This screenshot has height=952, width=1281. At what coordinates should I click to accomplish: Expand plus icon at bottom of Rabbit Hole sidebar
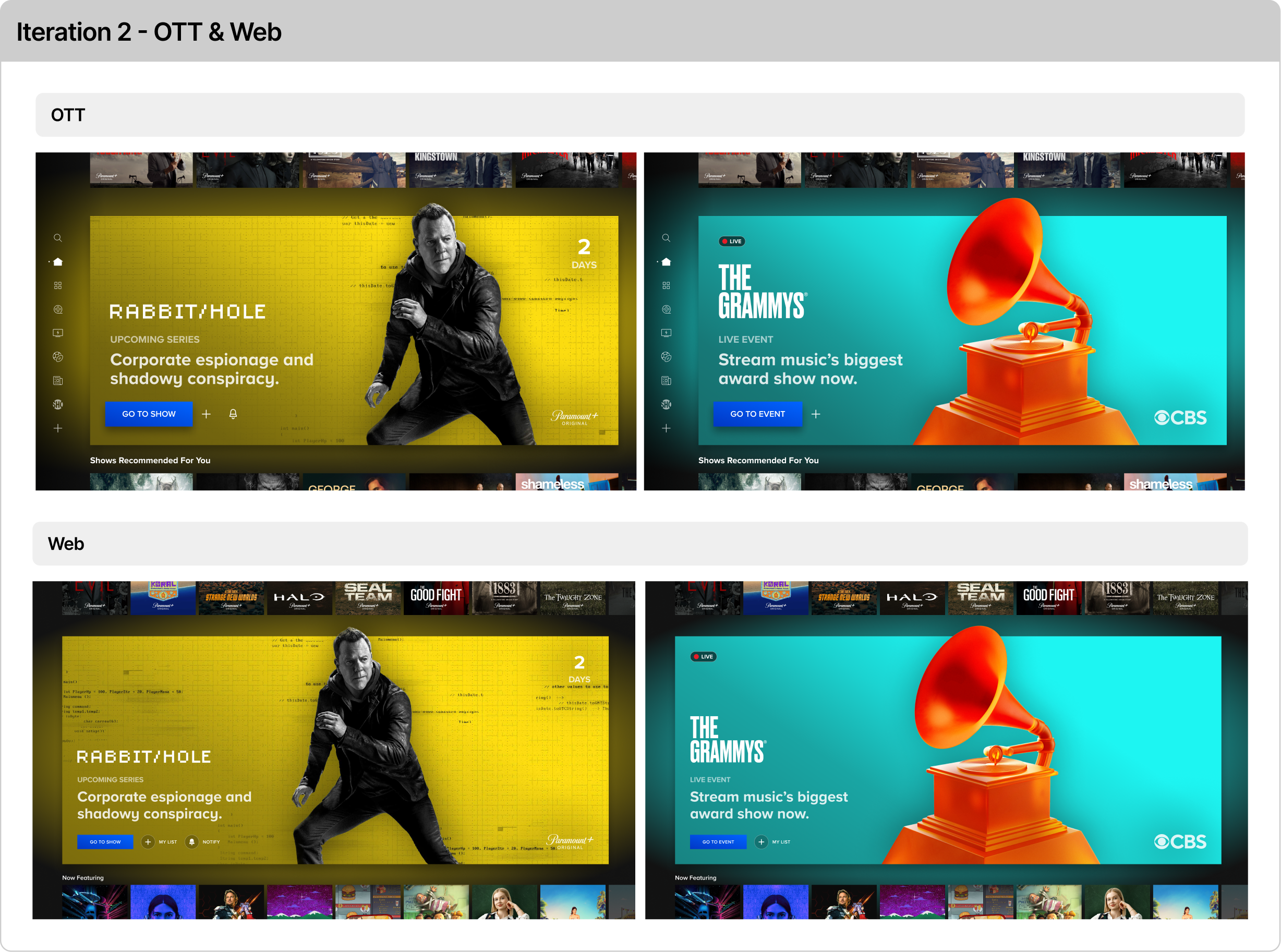tap(57, 428)
